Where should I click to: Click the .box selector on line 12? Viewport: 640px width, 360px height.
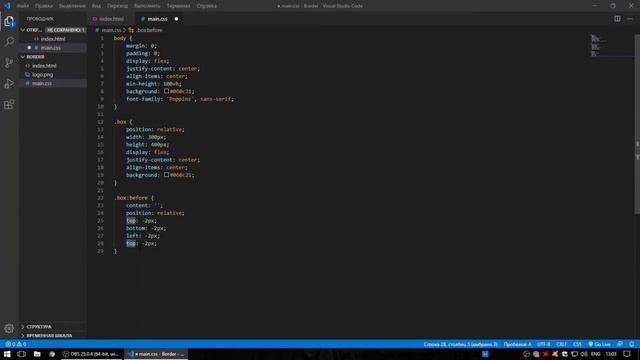121,122
